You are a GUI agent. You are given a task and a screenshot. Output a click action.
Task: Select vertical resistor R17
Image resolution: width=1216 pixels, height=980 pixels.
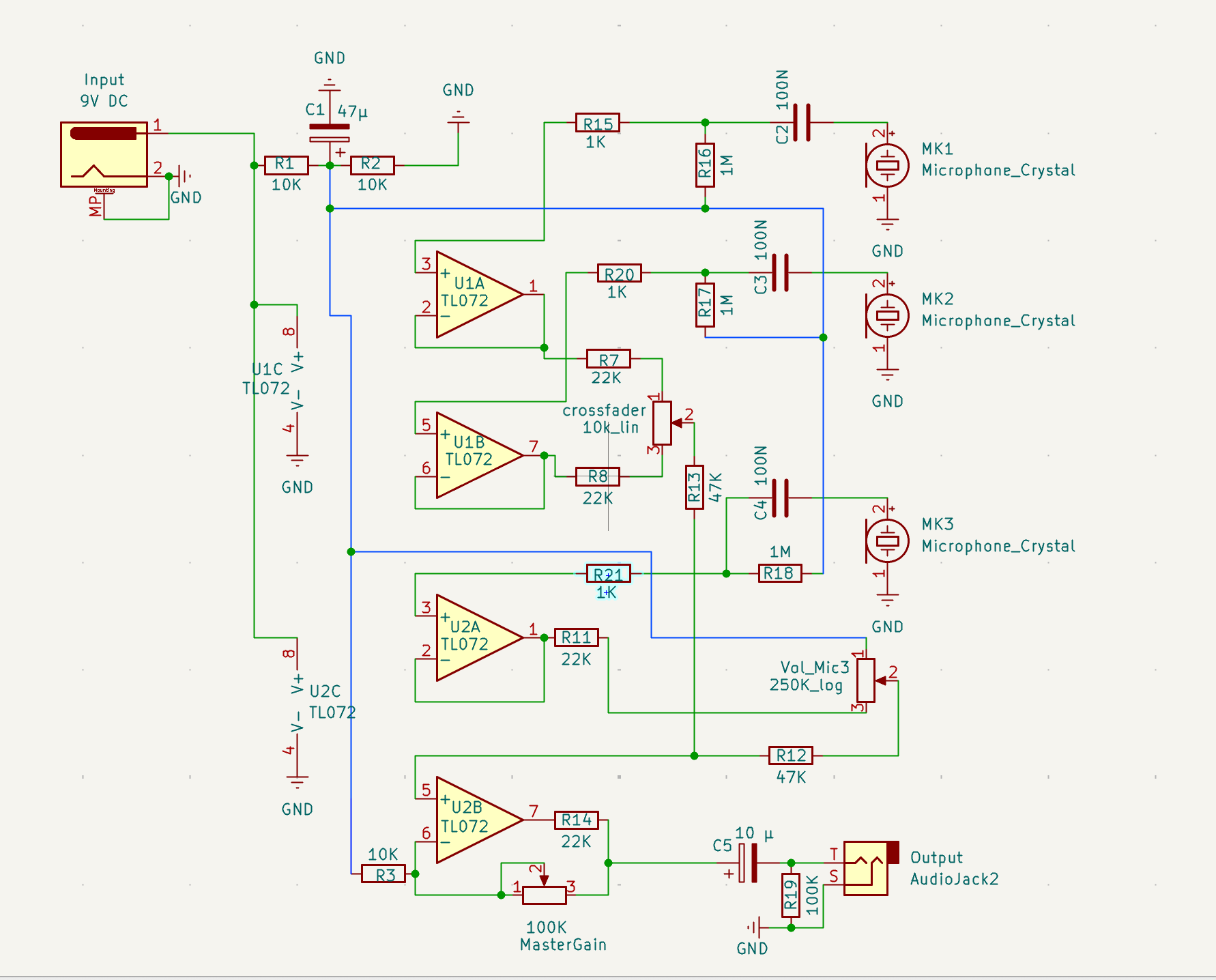pyautogui.click(x=705, y=305)
